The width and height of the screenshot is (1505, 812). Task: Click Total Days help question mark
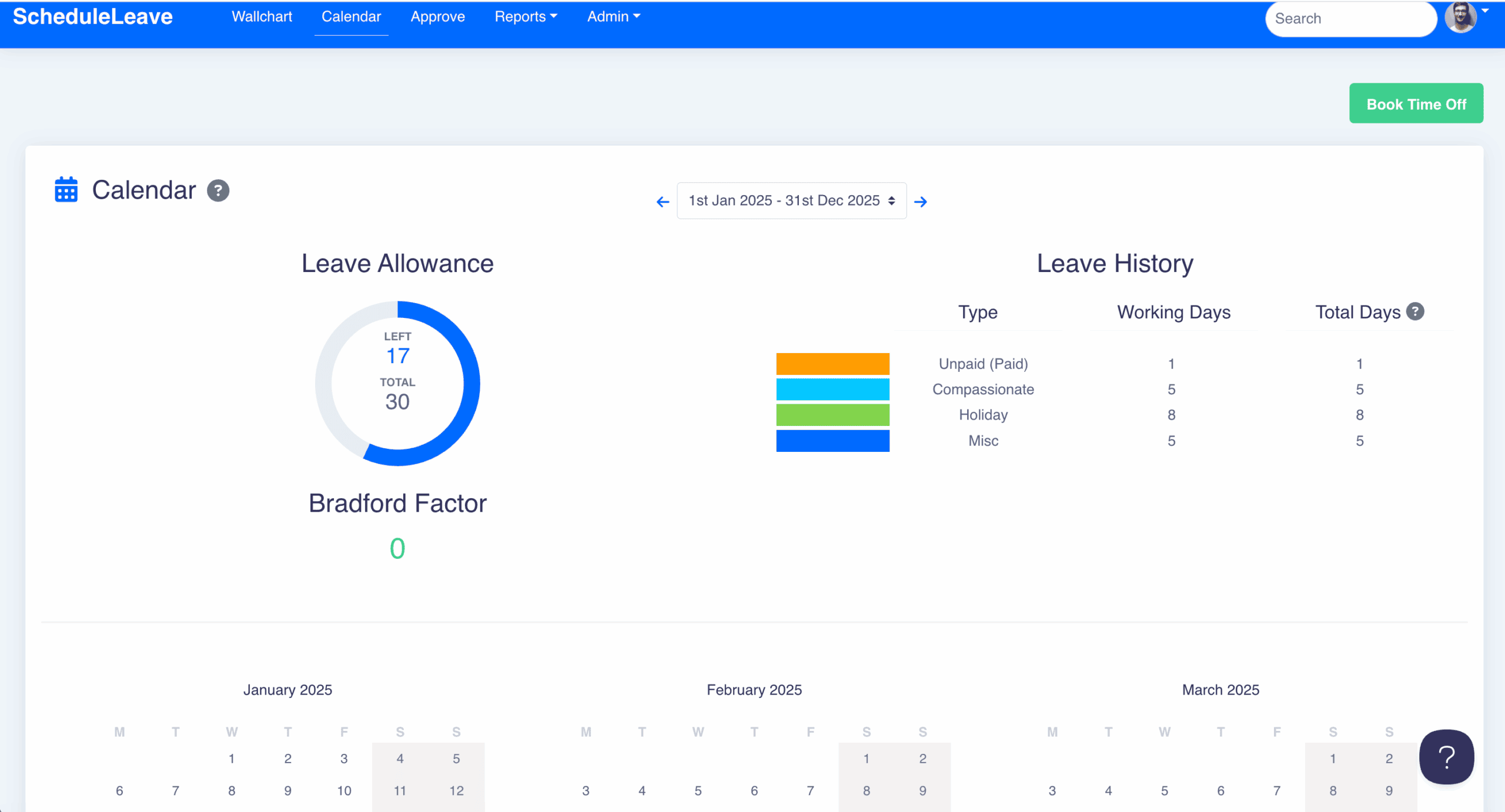click(1416, 311)
